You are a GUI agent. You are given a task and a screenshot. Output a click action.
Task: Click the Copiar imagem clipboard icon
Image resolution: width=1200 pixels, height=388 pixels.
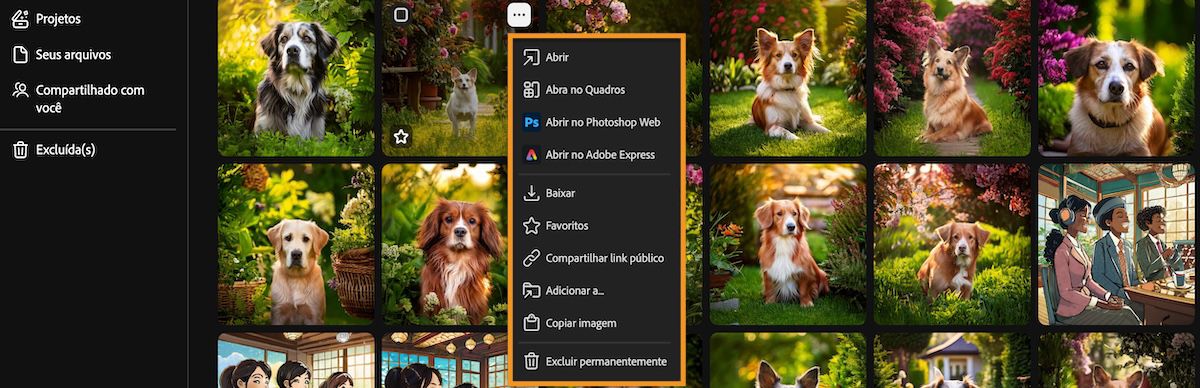532,324
